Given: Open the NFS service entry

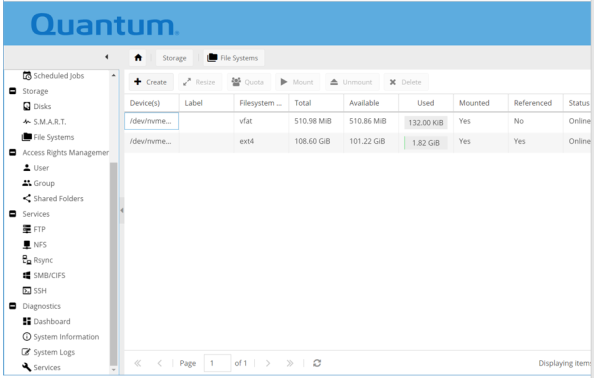Looking at the screenshot, I should [35, 245].
